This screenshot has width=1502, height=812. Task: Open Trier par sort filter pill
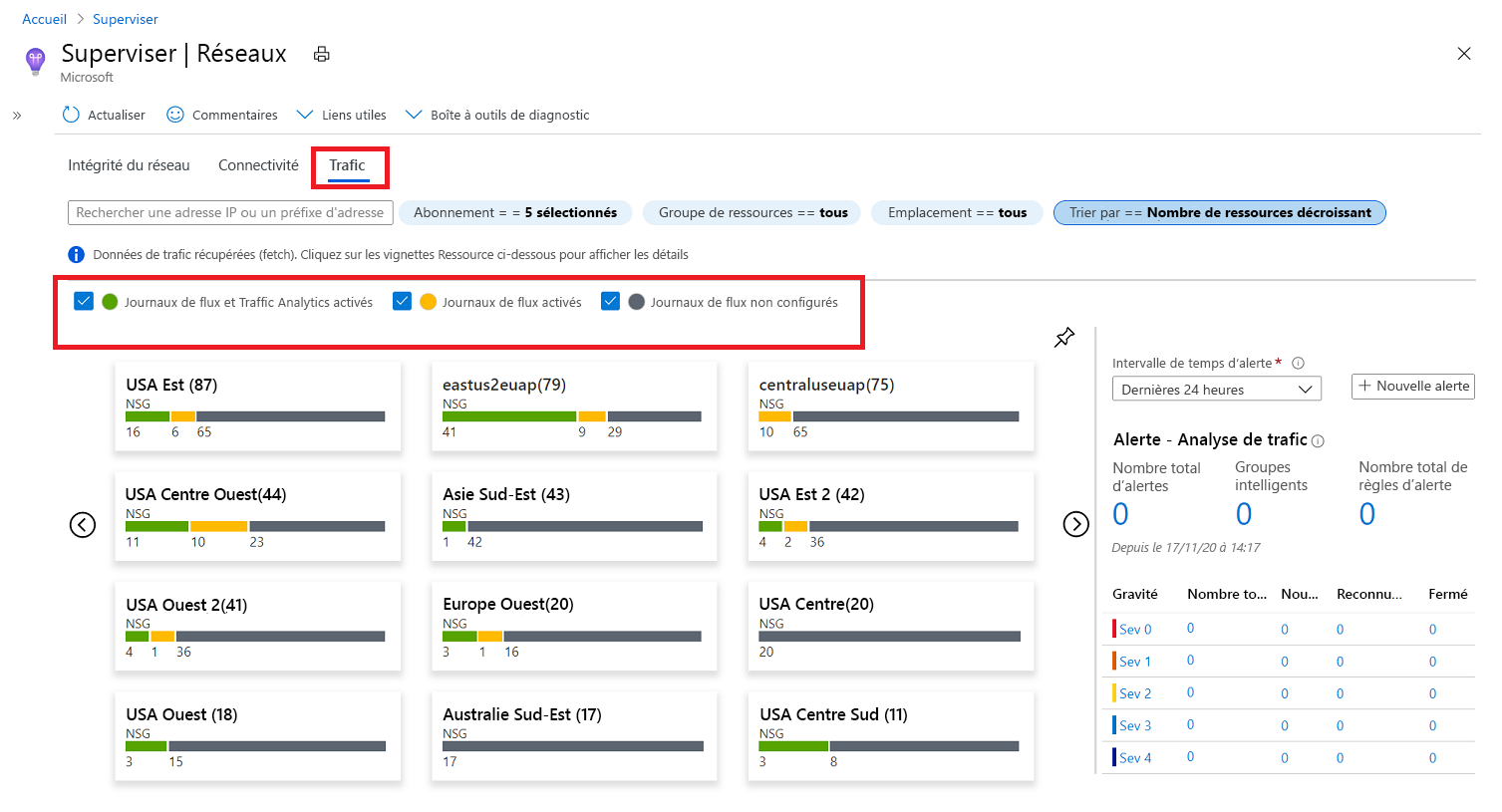coord(1220,212)
